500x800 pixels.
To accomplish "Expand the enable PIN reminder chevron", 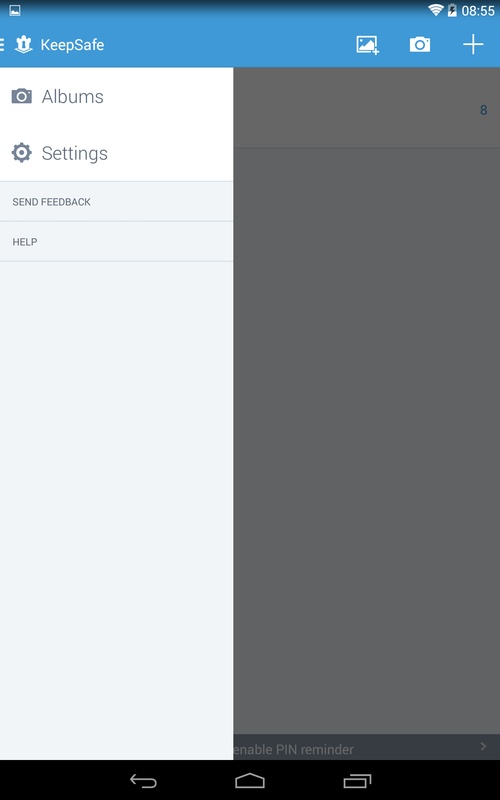I will point(483,746).
